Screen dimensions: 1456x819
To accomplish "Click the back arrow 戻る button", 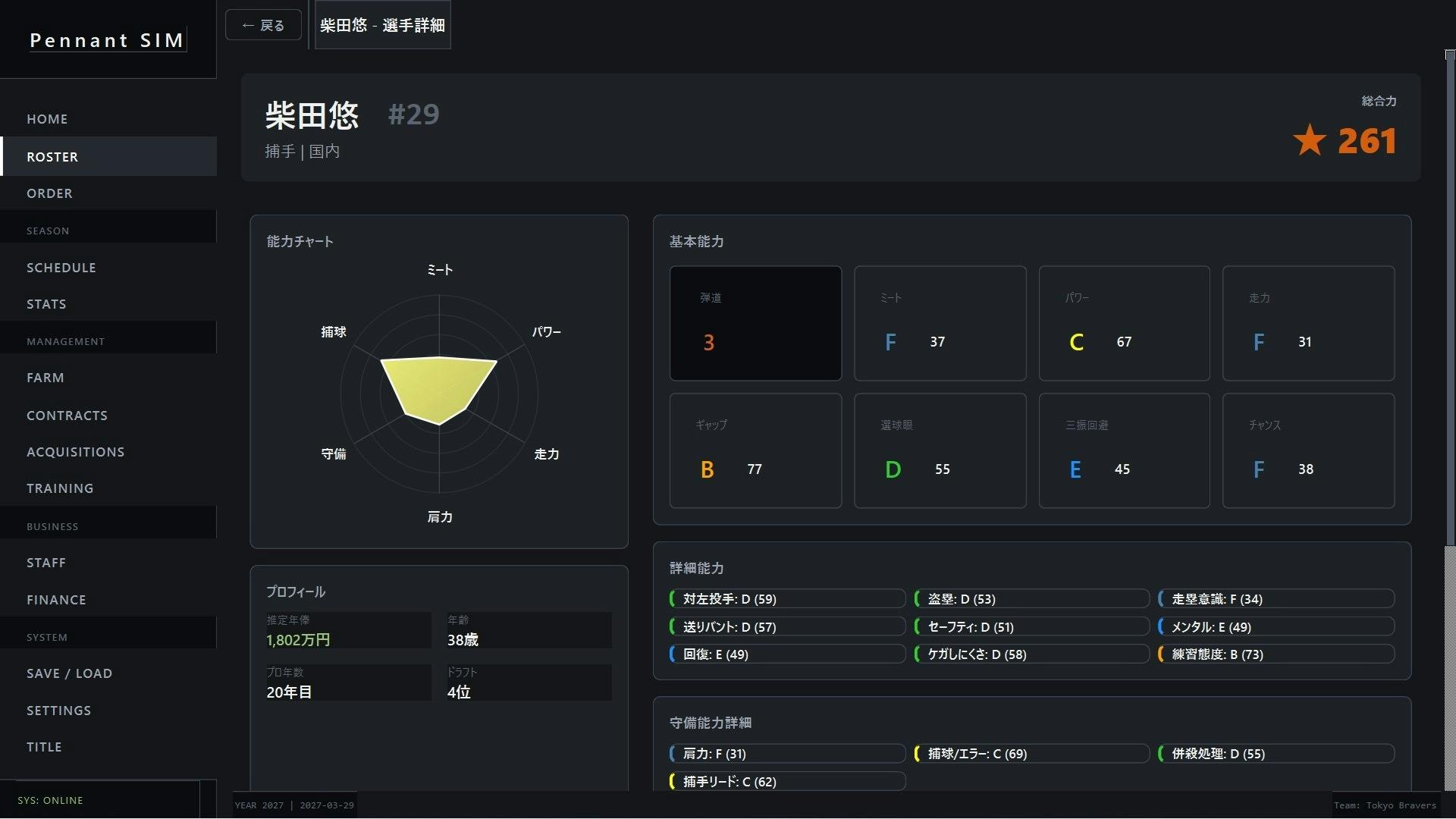I will tap(263, 25).
